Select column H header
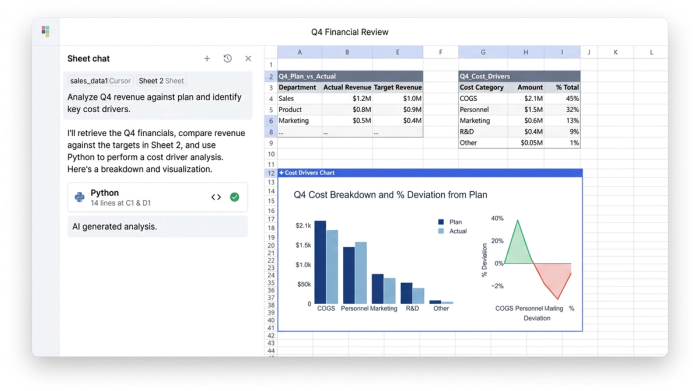 [x=526, y=52]
